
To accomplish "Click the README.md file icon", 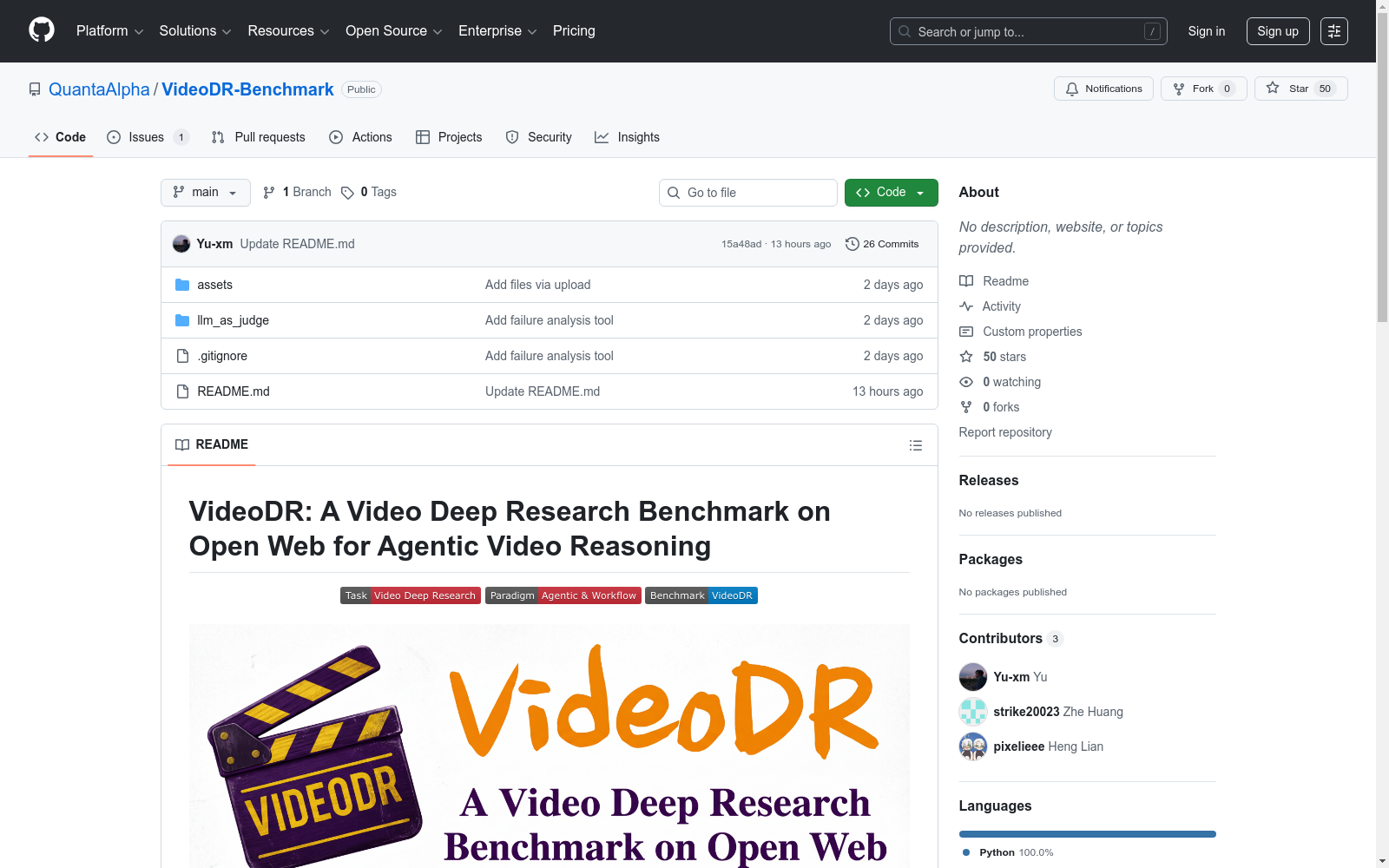I will [x=182, y=391].
